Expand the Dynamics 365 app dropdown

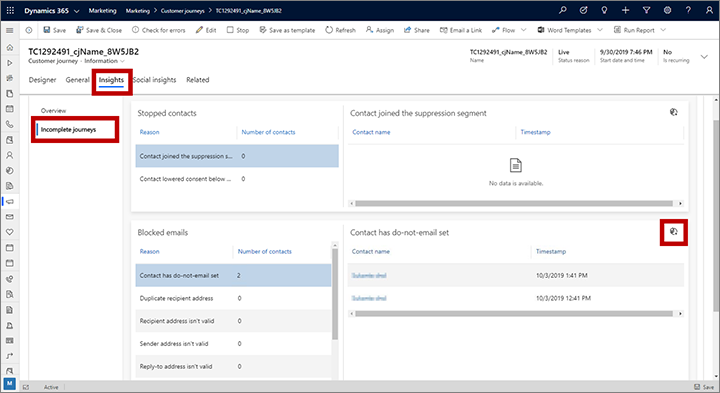[x=76, y=11]
